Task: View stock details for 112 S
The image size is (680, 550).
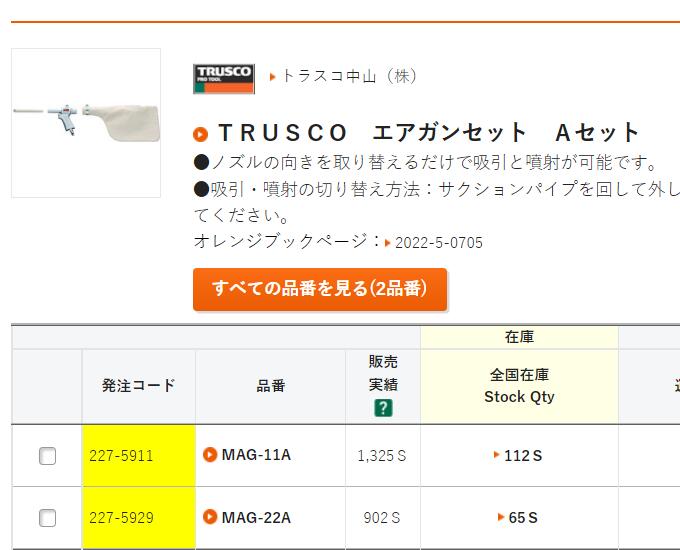Action: (522, 456)
